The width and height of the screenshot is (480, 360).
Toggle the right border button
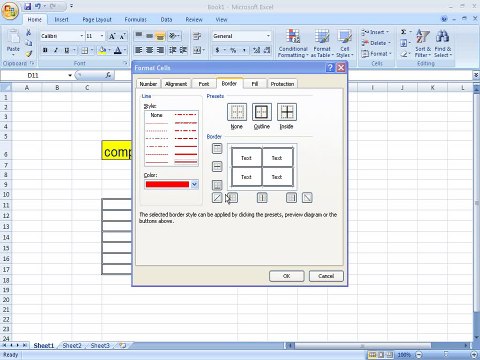[291, 198]
